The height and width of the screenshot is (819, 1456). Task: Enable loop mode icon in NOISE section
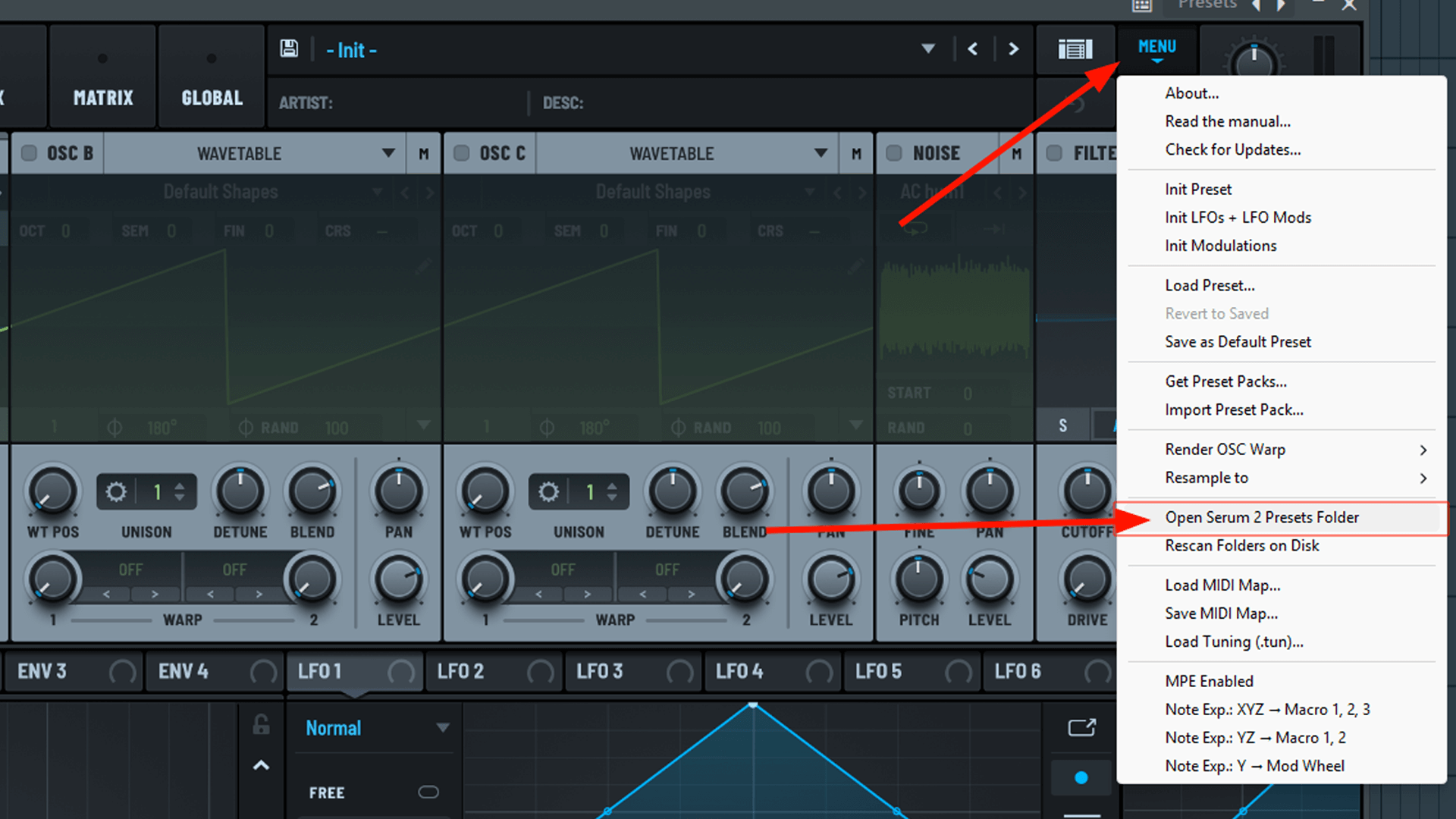coord(916,227)
